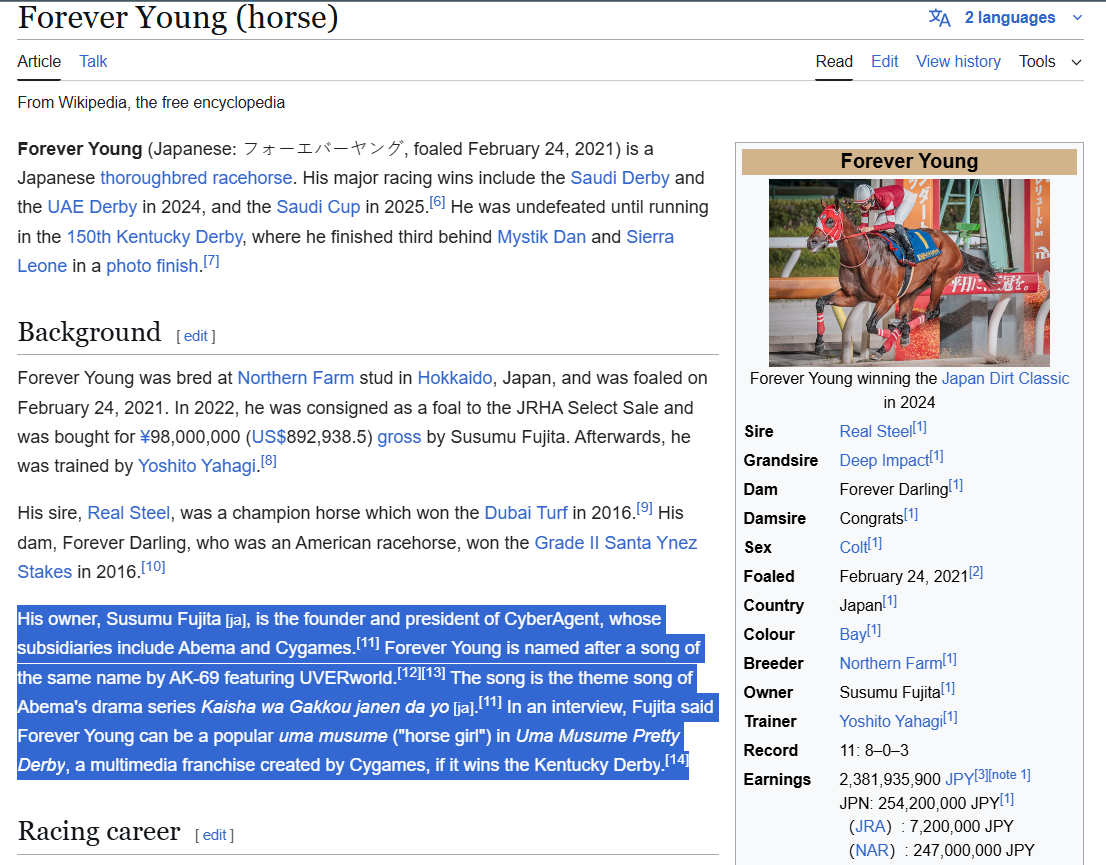Screen dimensions: 1106x865
Task: Follow the gross link
Action: (399, 437)
